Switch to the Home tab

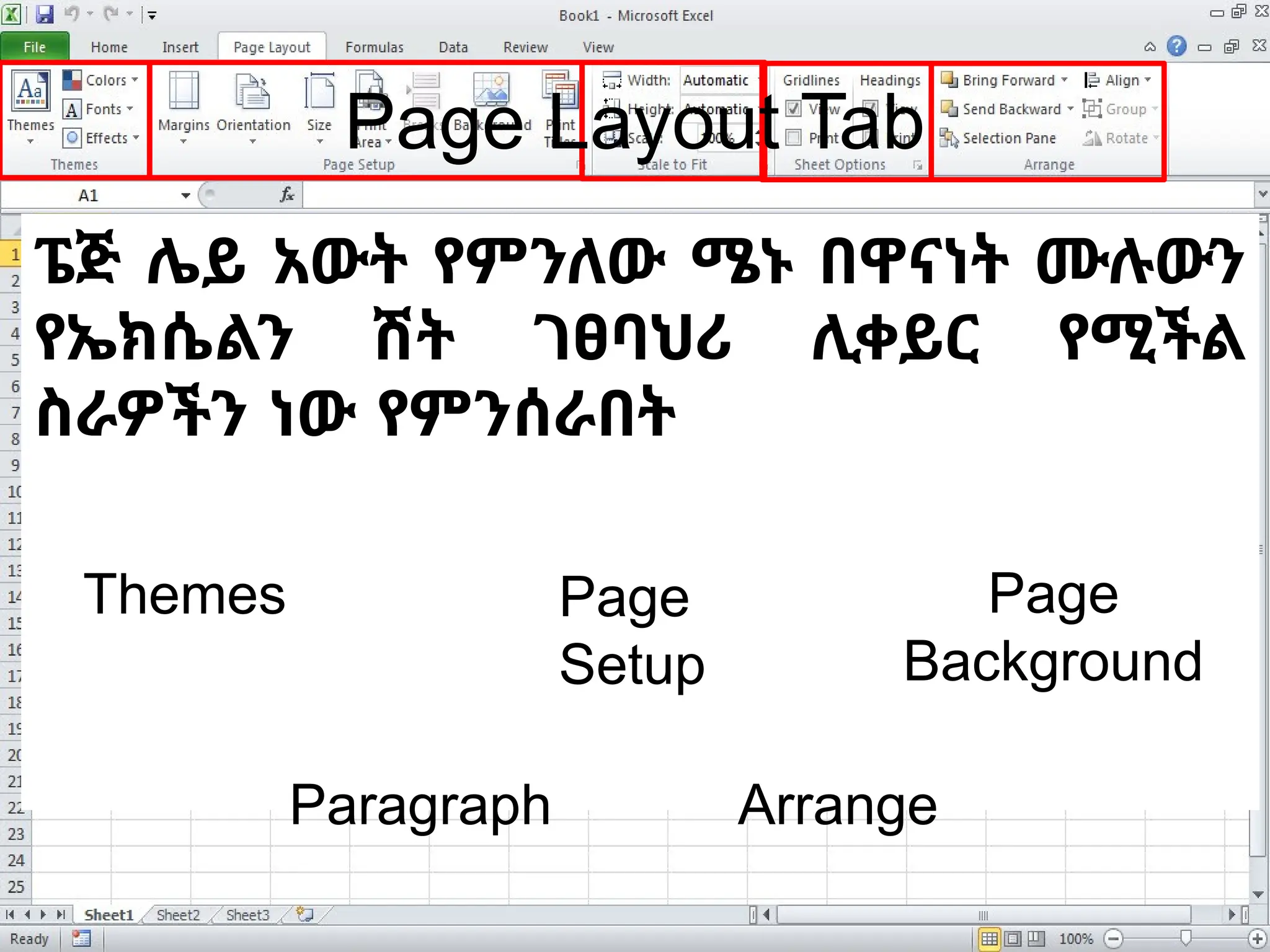(109, 47)
